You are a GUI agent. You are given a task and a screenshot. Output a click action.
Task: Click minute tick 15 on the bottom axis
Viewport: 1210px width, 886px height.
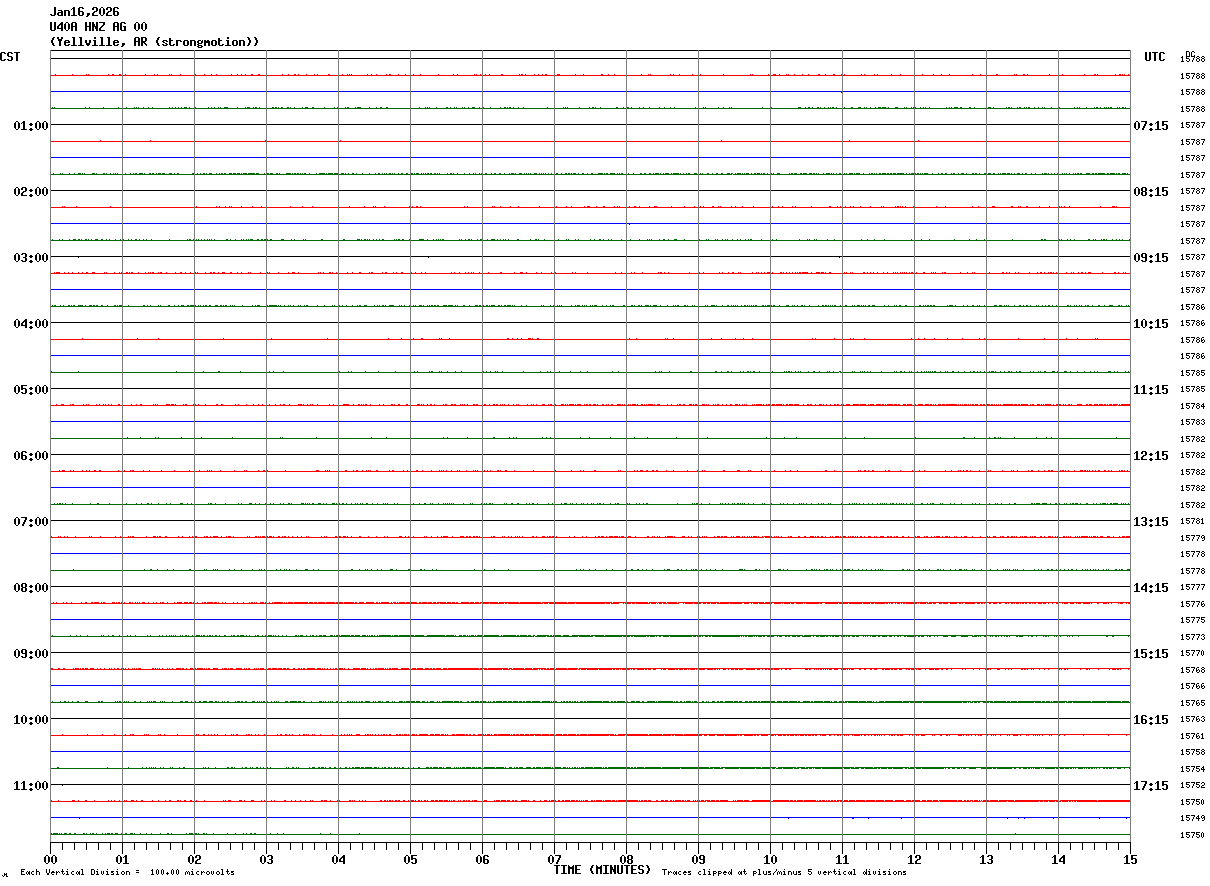(1130, 859)
